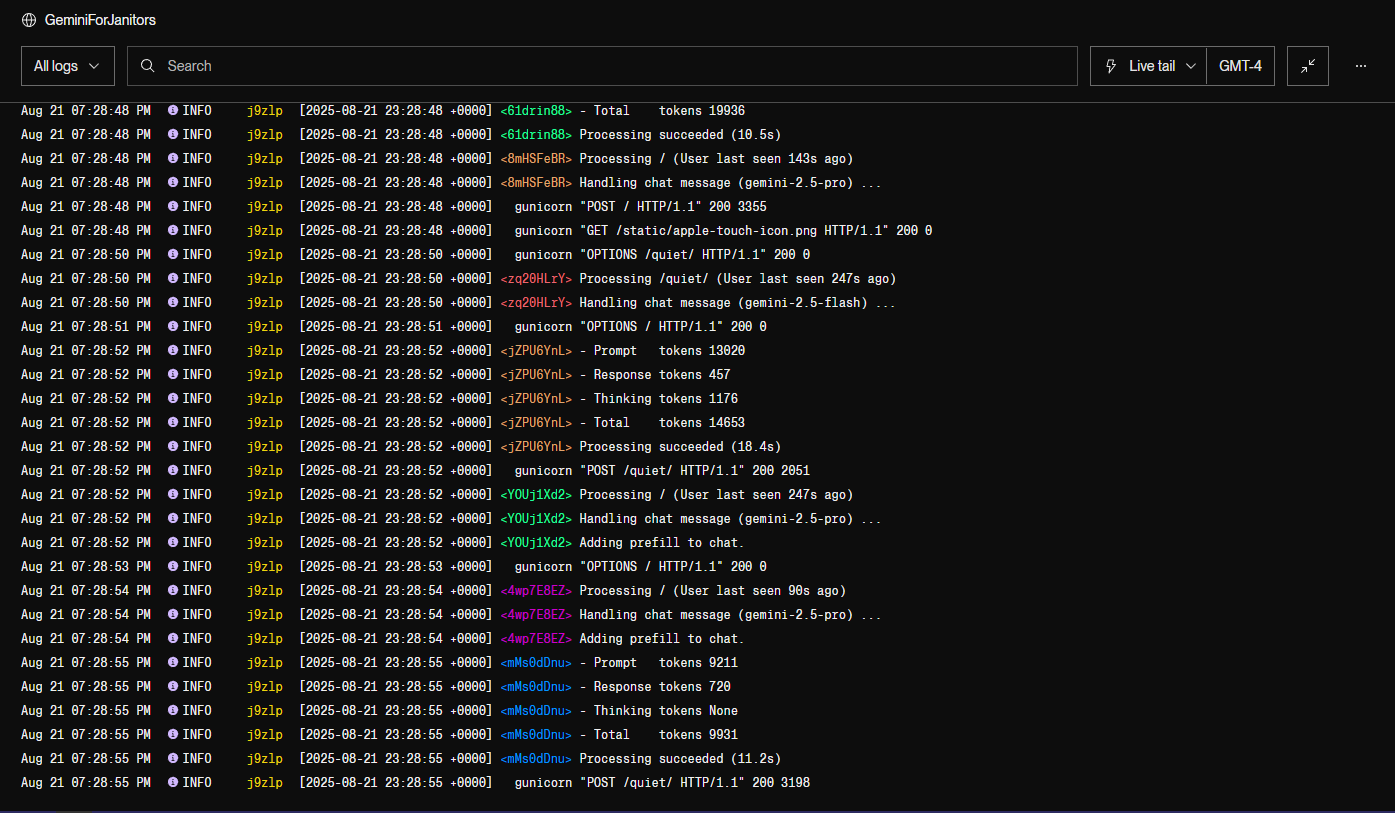Click the info icon on the 'Thinking tokens 1176' row

(173, 399)
